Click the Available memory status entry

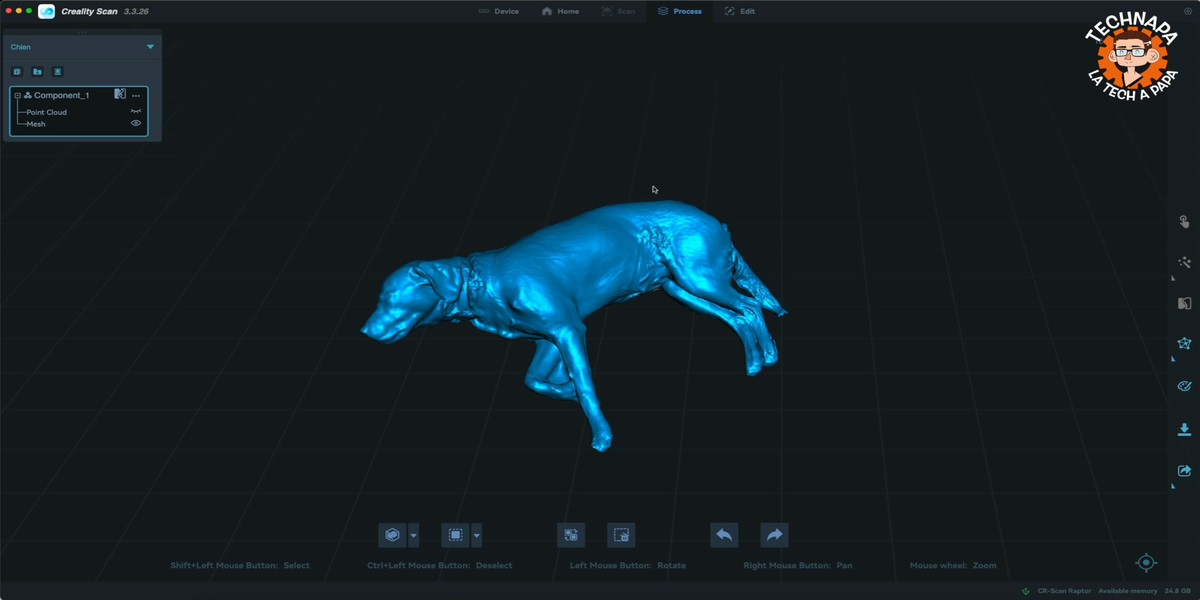click(x=1144, y=591)
